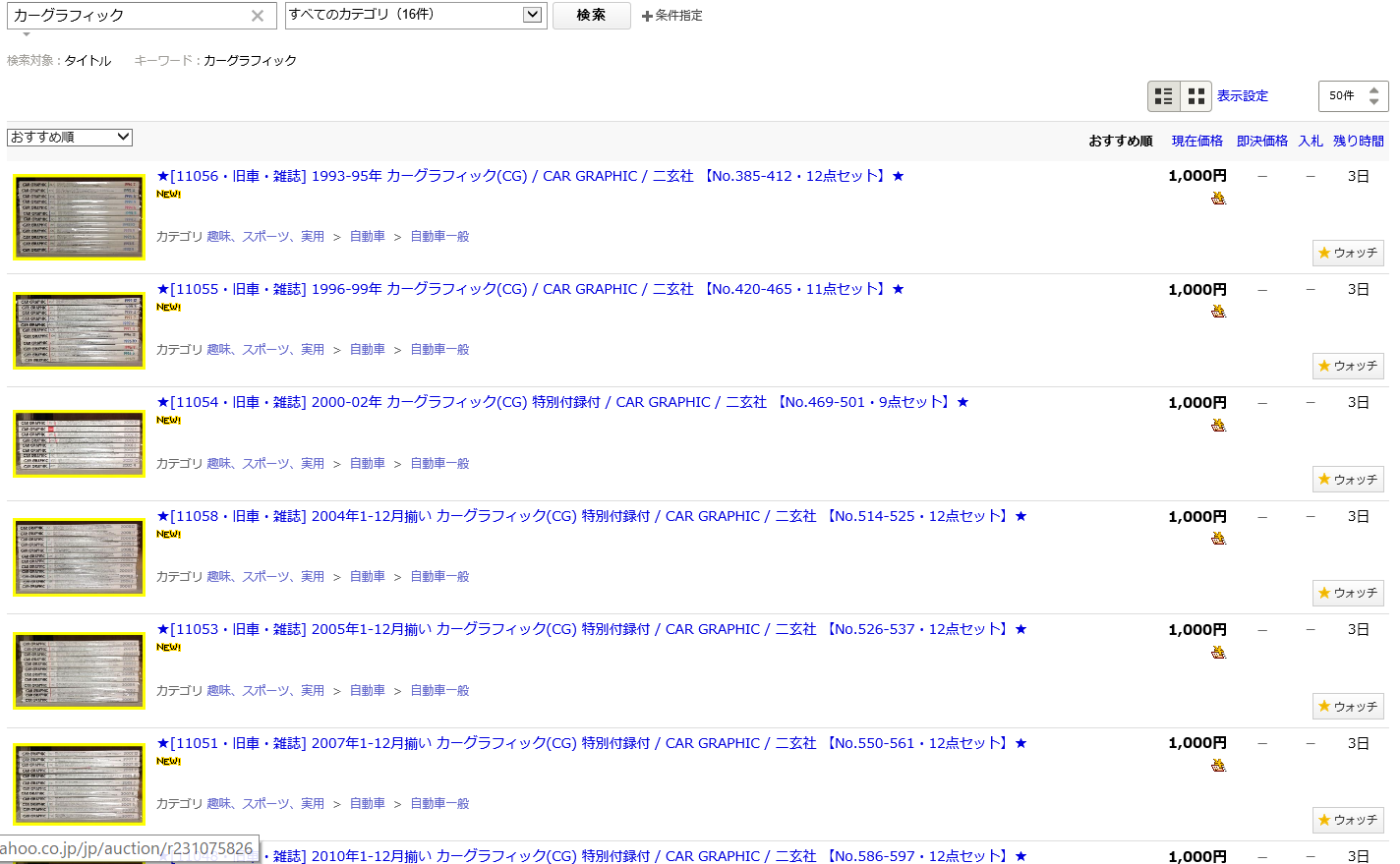Add the No.420-465 listing to ウォッチ
Image resolution: width=1400 pixels, height=864 pixels.
(x=1348, y=366)
